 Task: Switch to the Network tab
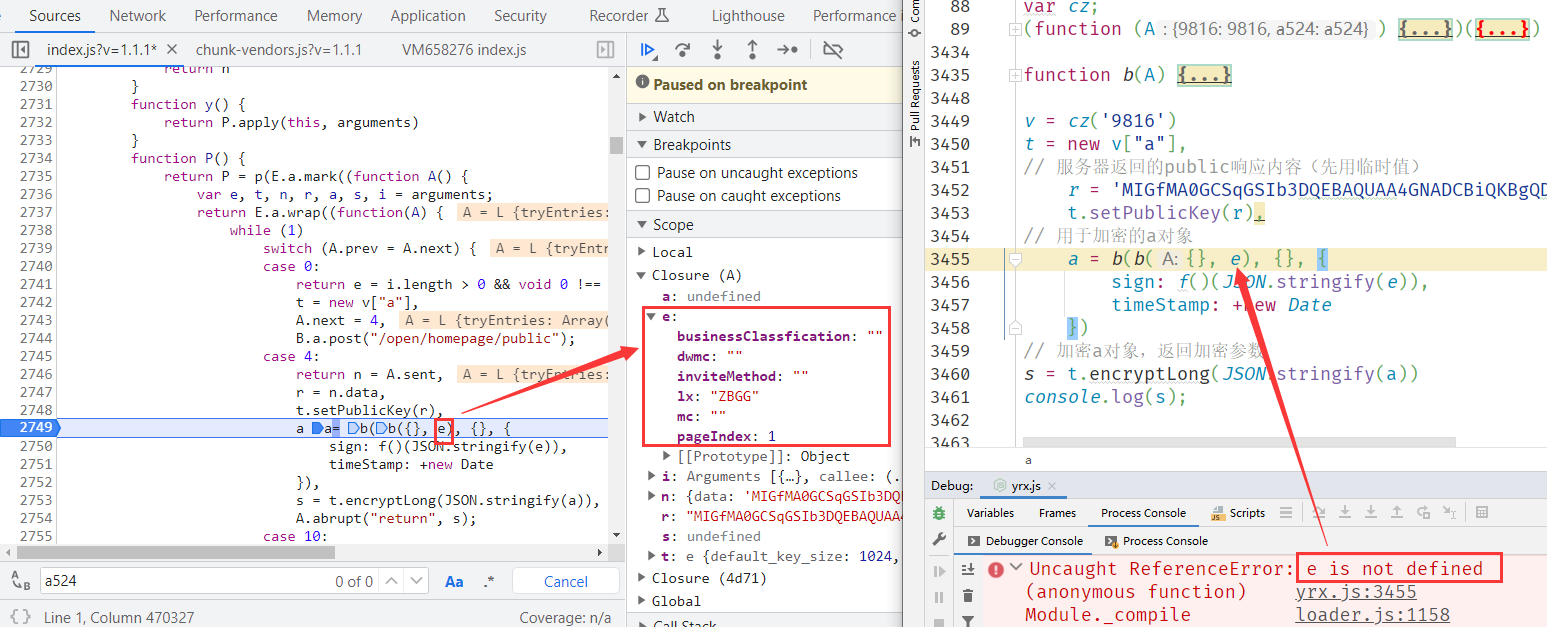(x=138, y=16)
